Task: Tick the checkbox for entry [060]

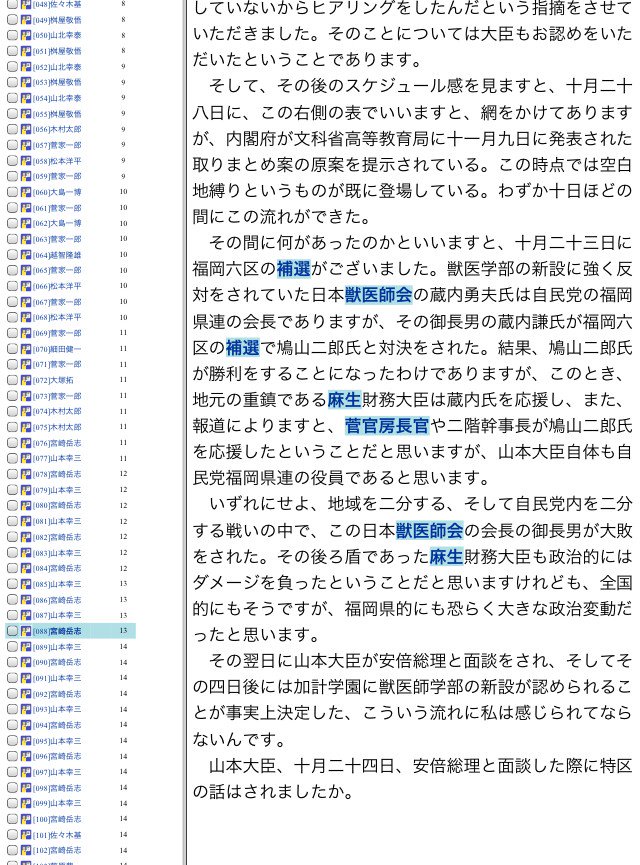Action: pos(12,192)
